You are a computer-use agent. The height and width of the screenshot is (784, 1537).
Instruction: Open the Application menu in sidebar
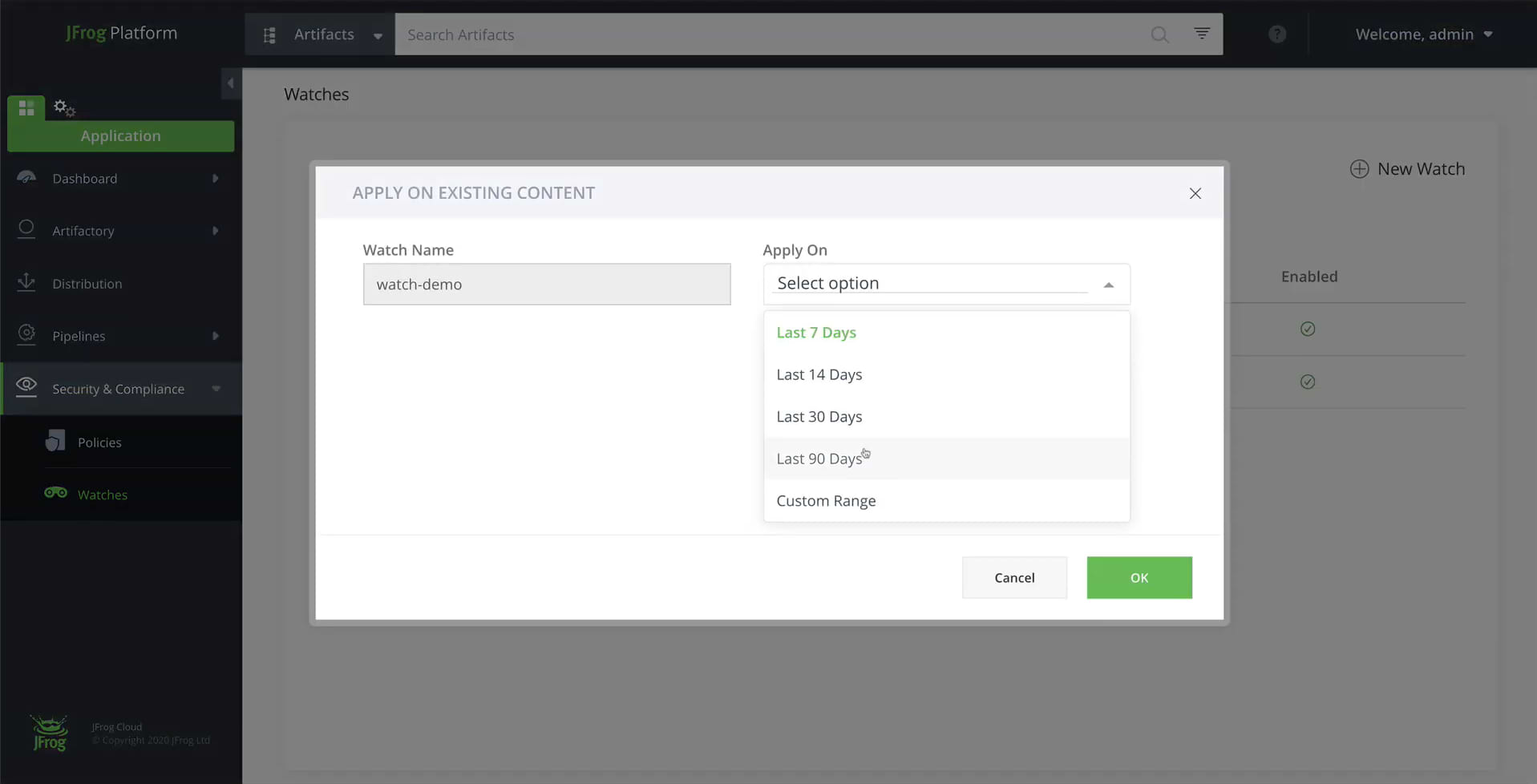tap(120, 135)
